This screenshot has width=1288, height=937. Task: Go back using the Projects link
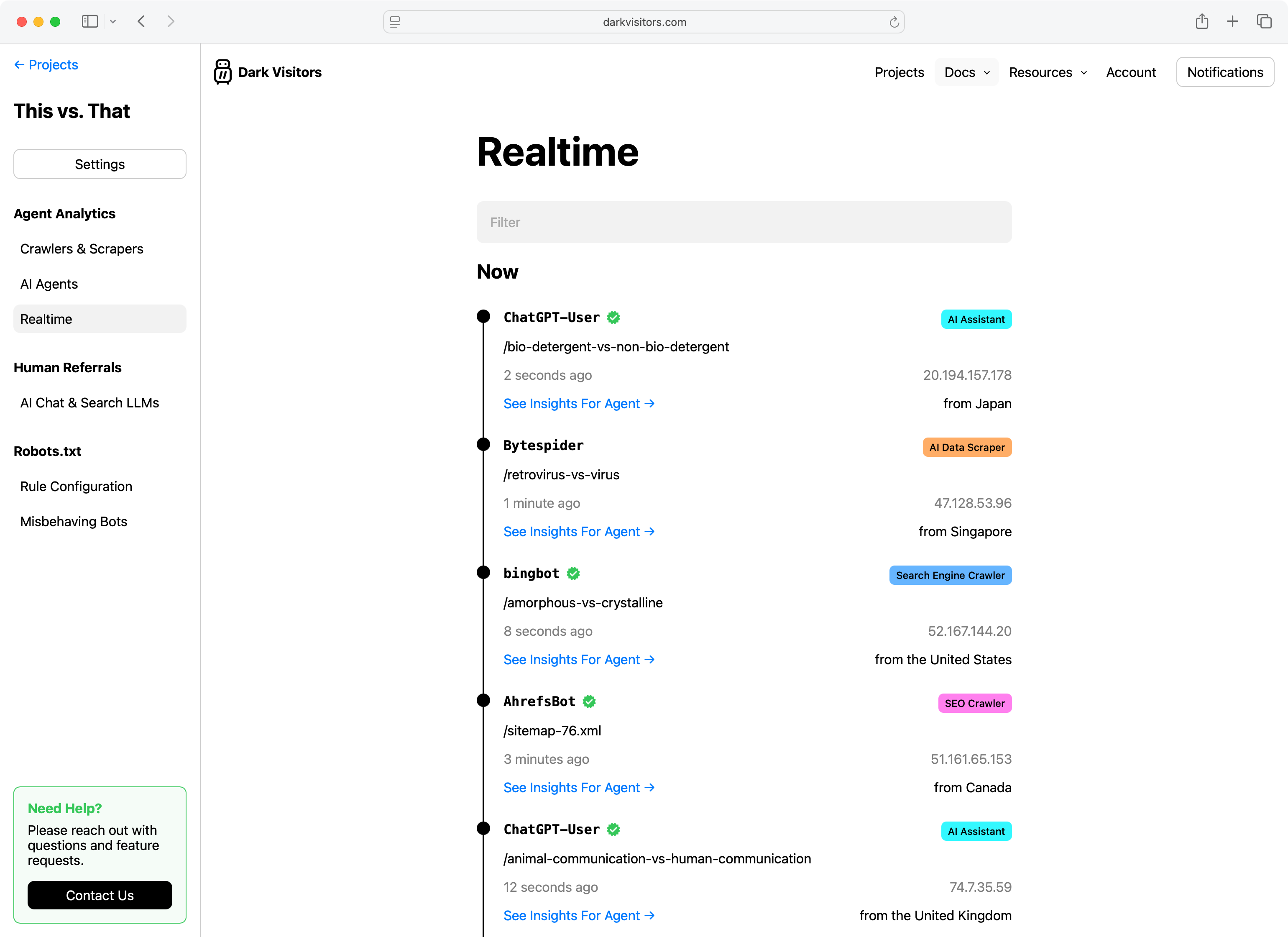[x=46, y=64]
